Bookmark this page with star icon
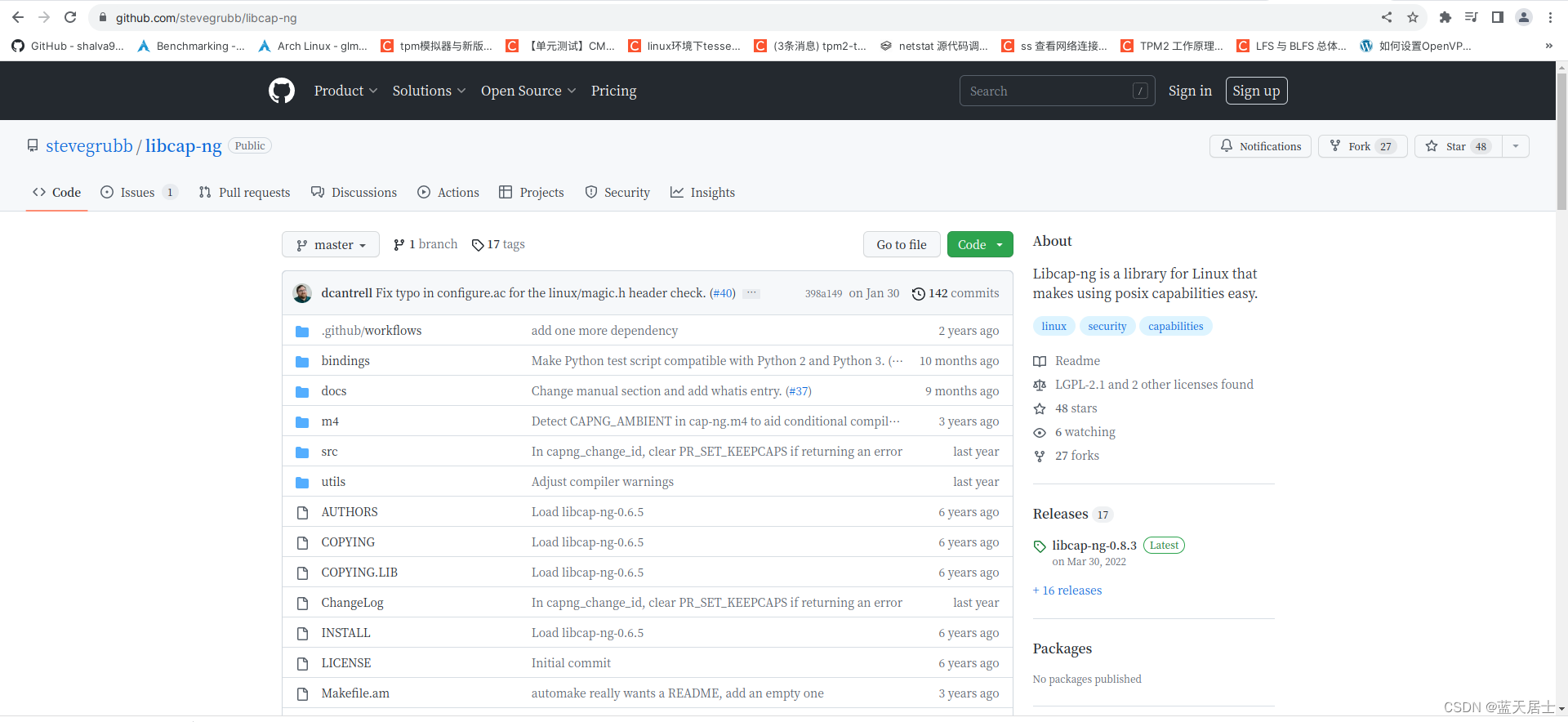The image size is (1568, 722). tap(1413, 17)
